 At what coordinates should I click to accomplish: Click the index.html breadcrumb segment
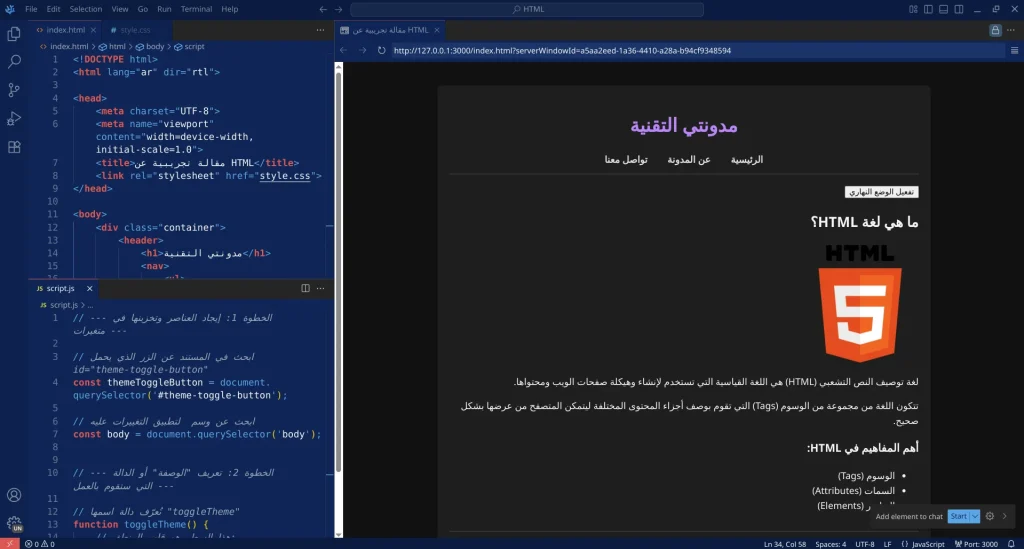[64, 46]
